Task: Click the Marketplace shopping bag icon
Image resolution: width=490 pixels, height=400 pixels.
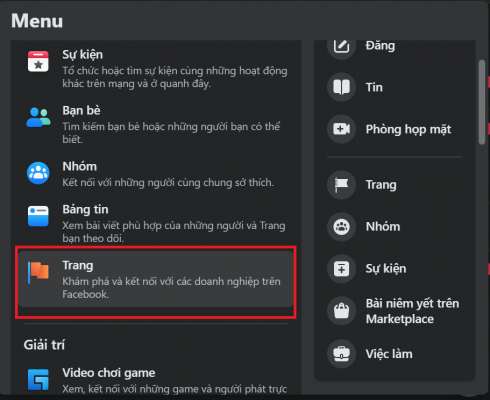Action: pyautogui.click(x=341, y=311)
